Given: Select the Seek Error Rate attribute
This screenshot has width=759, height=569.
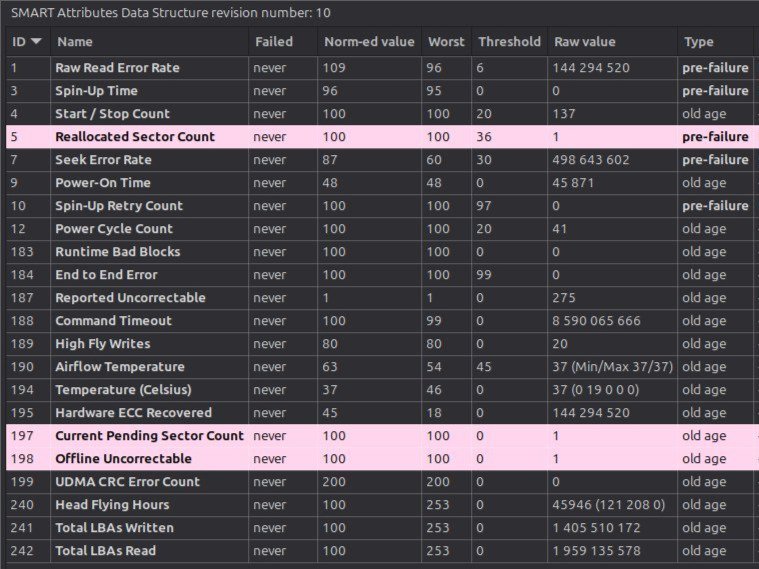Looking at the screenshot, I should click(x=103, y=160).
